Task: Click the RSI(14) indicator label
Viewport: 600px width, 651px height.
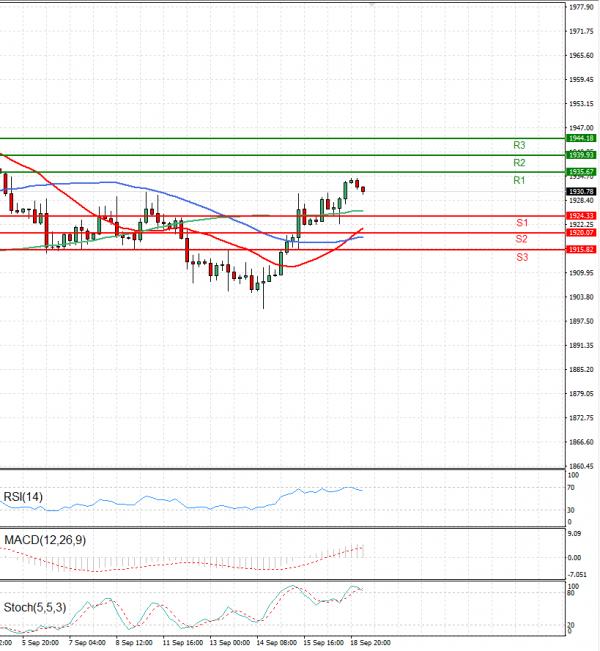Action: 23,497
